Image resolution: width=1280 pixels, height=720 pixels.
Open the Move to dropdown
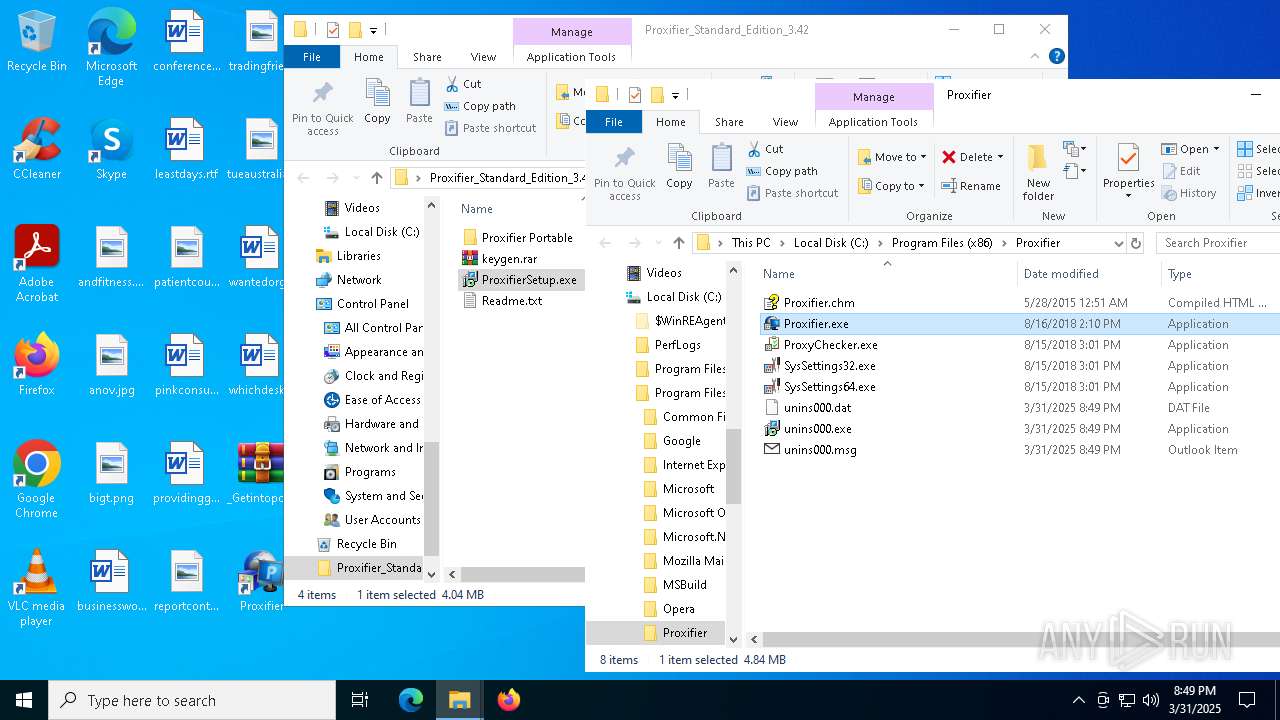coord(892,157)
